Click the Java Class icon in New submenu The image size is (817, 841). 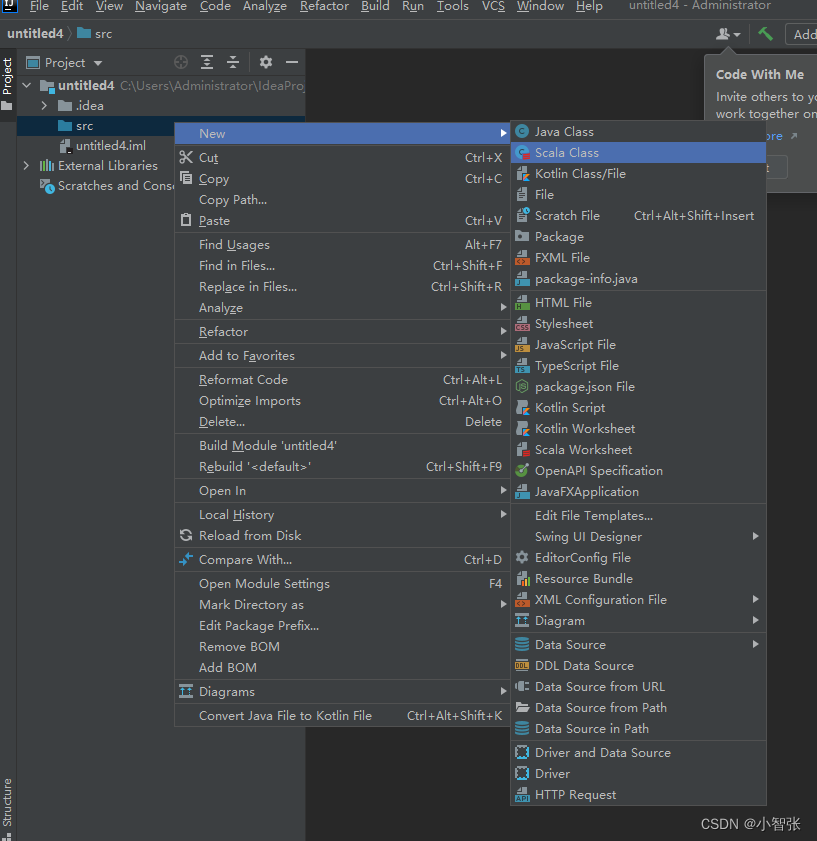(x=522, y=131)
